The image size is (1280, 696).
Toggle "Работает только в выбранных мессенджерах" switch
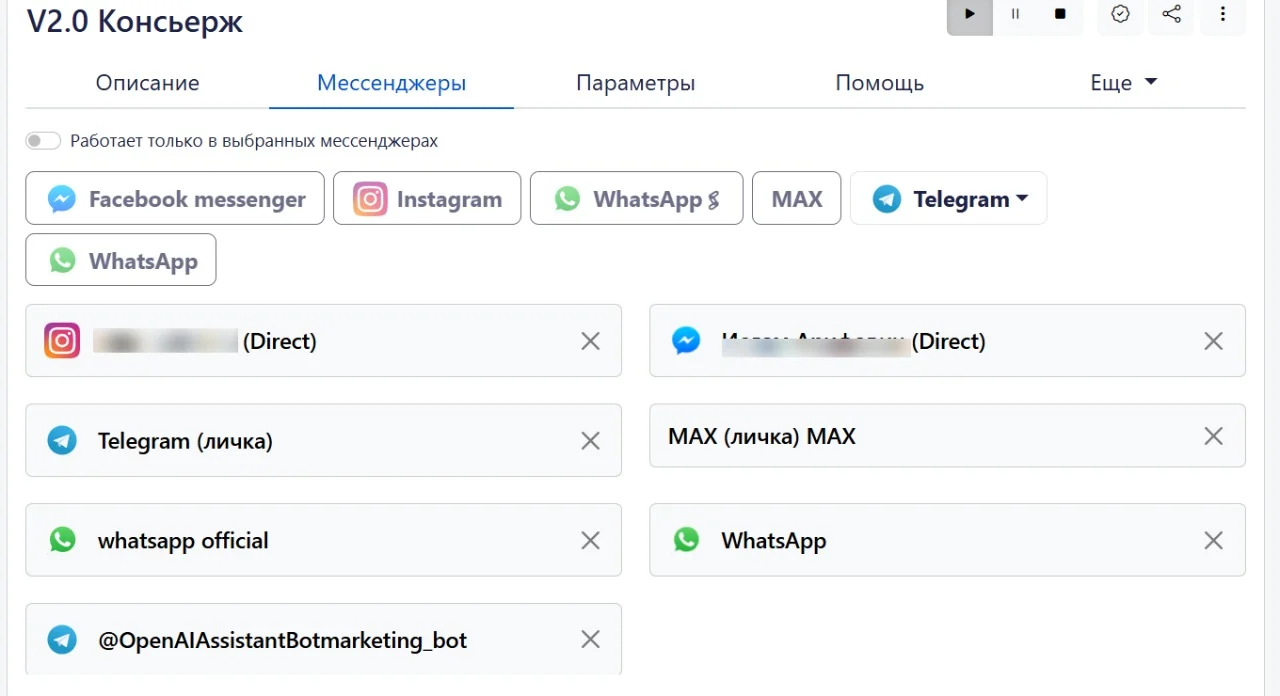tap(44, 141)
